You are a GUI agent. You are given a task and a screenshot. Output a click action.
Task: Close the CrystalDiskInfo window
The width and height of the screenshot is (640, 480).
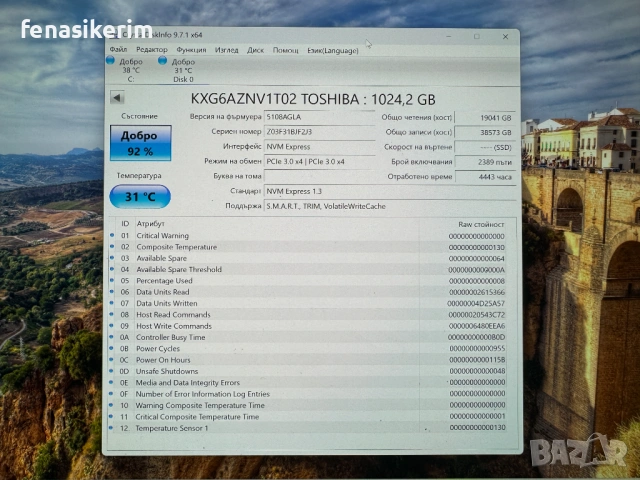(505, 37)
